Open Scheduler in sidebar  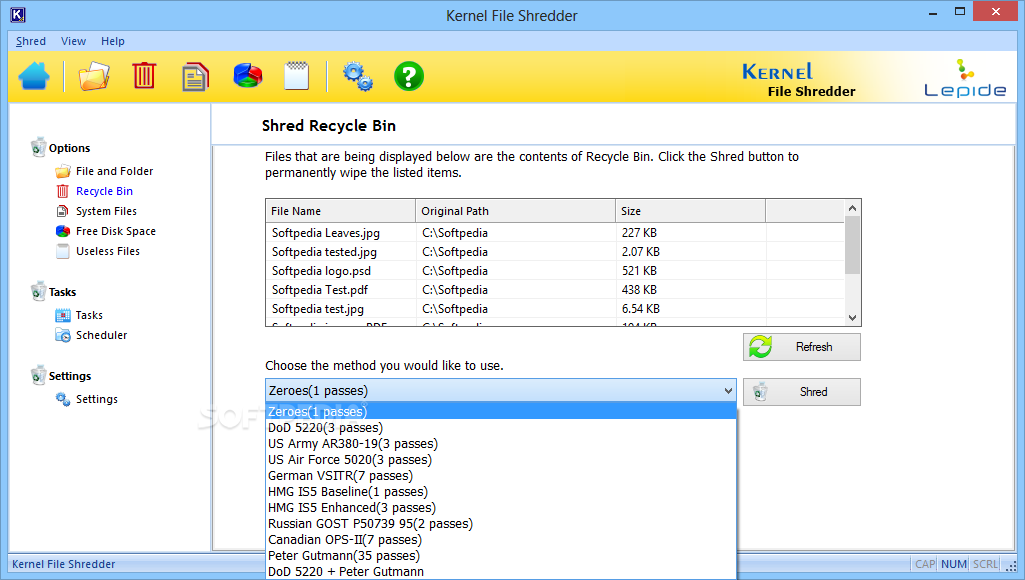point(101,335)
